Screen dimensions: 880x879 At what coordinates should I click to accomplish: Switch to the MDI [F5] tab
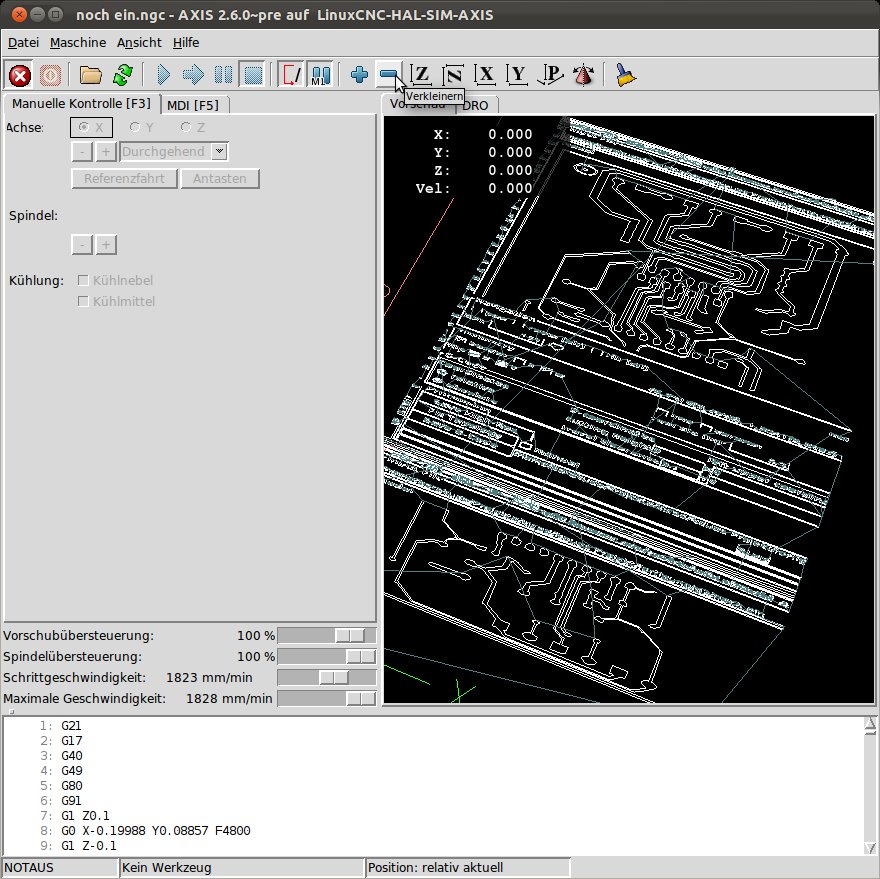point(194,104)
